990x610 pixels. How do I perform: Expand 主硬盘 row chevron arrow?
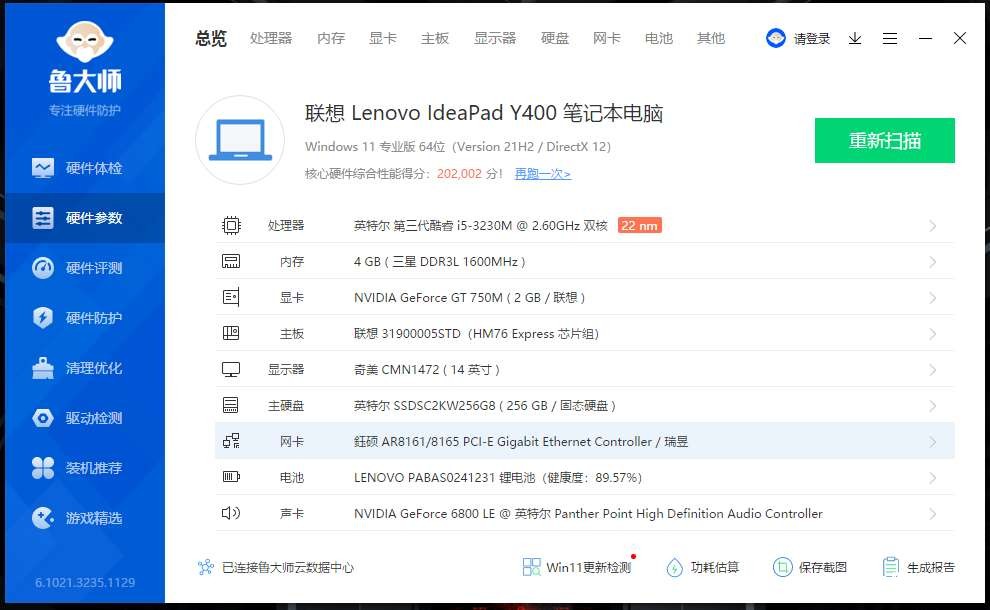click(933, 406)
